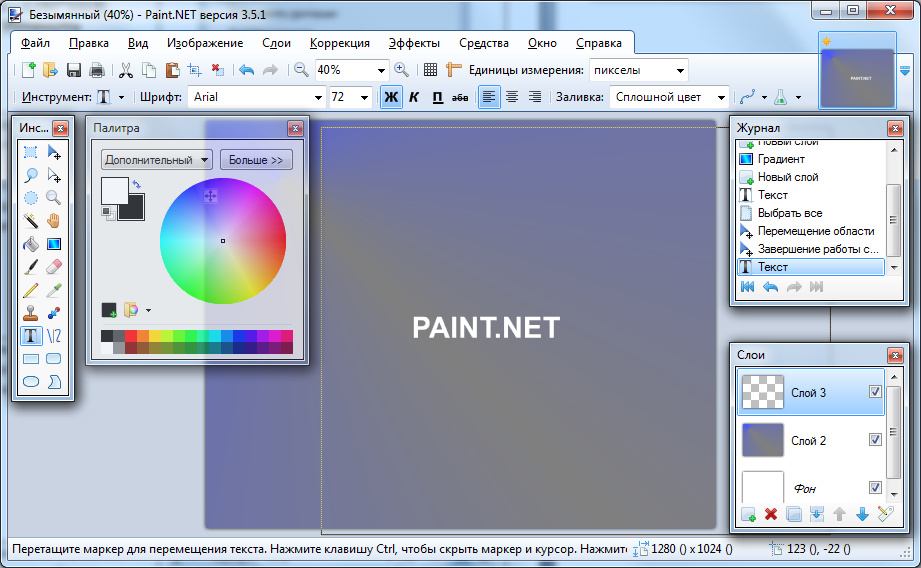Select the Ellipse shape tool

click(31, 382)
